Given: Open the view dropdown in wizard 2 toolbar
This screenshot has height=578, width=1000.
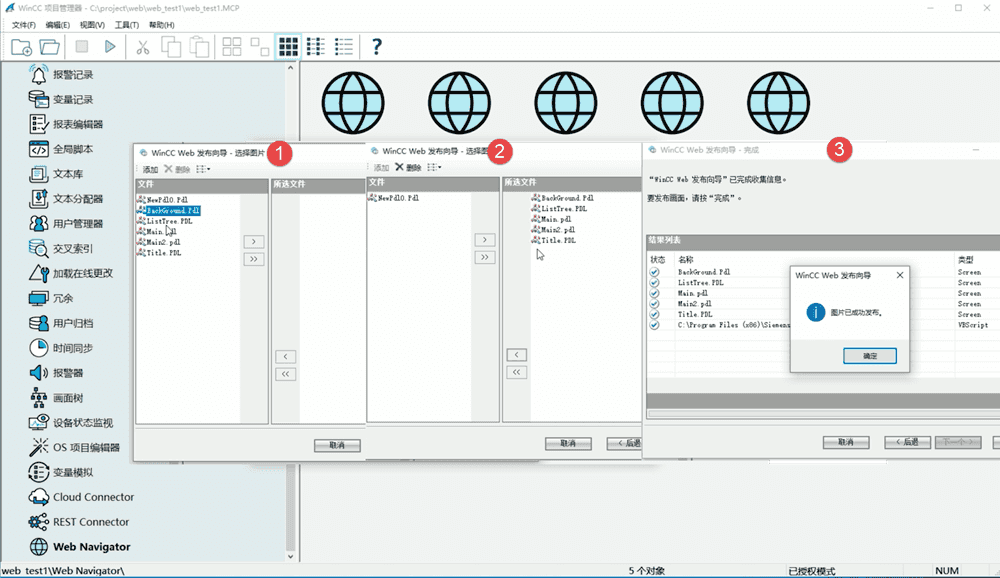Looking at the screenshot, I should [434, 168].
